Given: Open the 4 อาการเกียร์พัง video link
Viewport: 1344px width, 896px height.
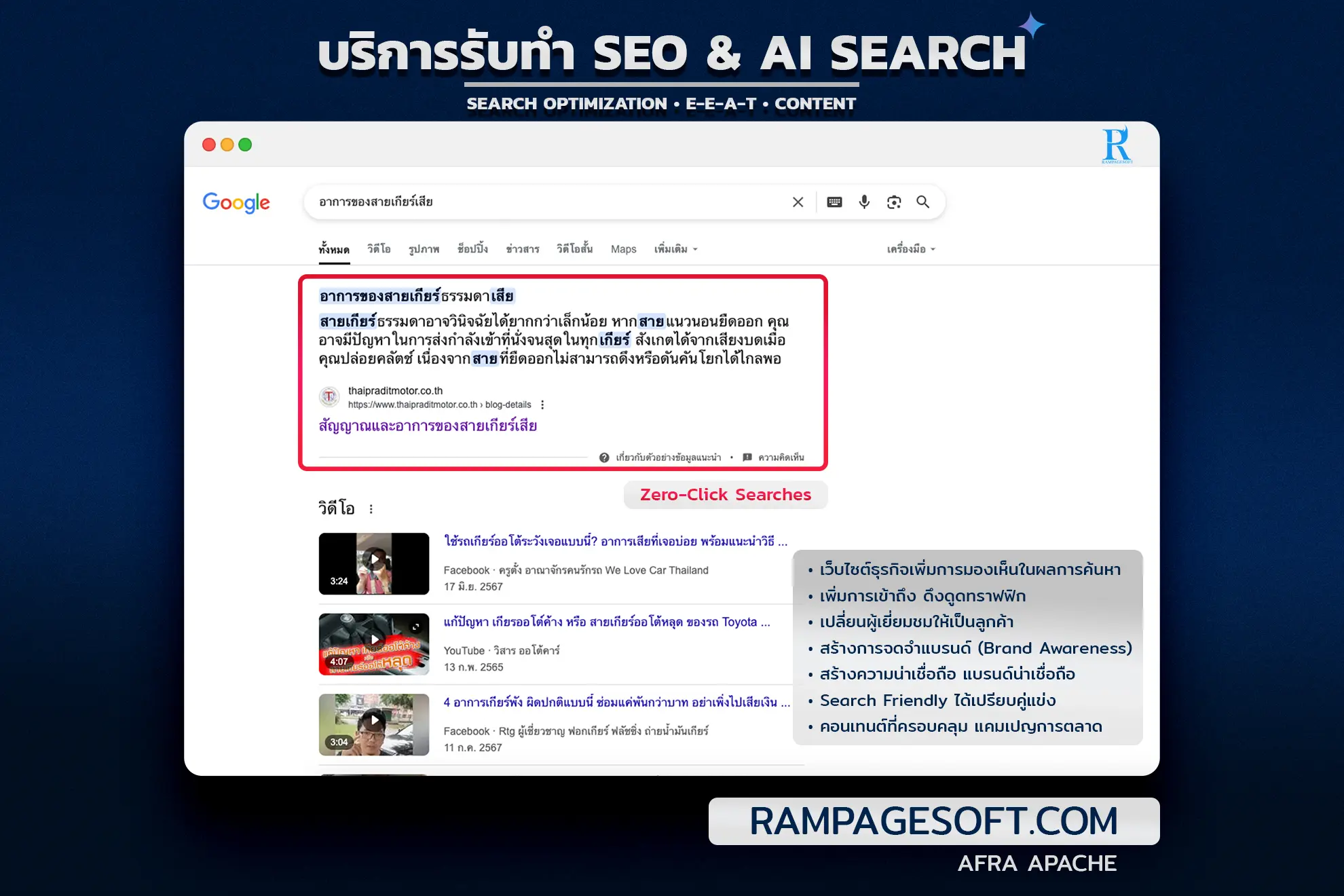Looking at the screenshot, I should (617, 702).
